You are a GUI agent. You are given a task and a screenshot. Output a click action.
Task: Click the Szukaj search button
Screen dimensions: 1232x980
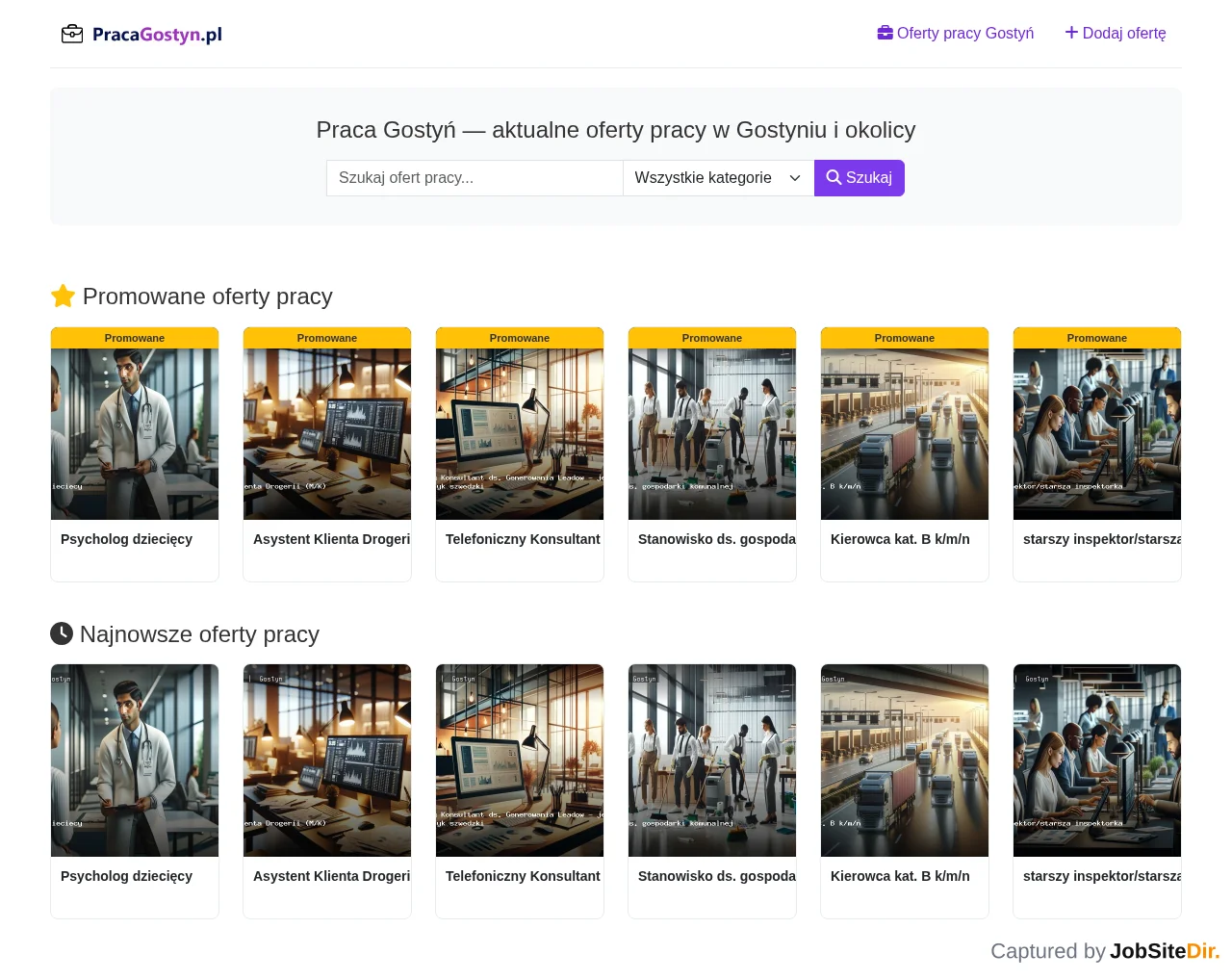click(x=860, y=178)
